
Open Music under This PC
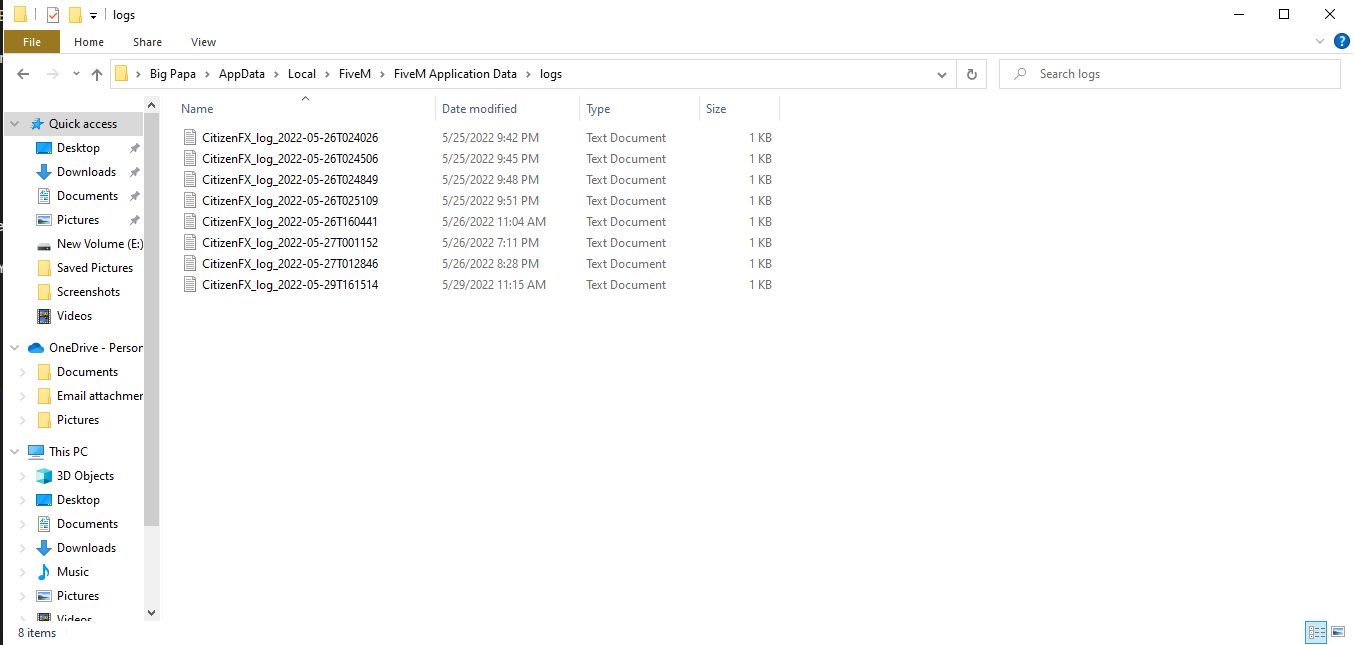(73, 572)
